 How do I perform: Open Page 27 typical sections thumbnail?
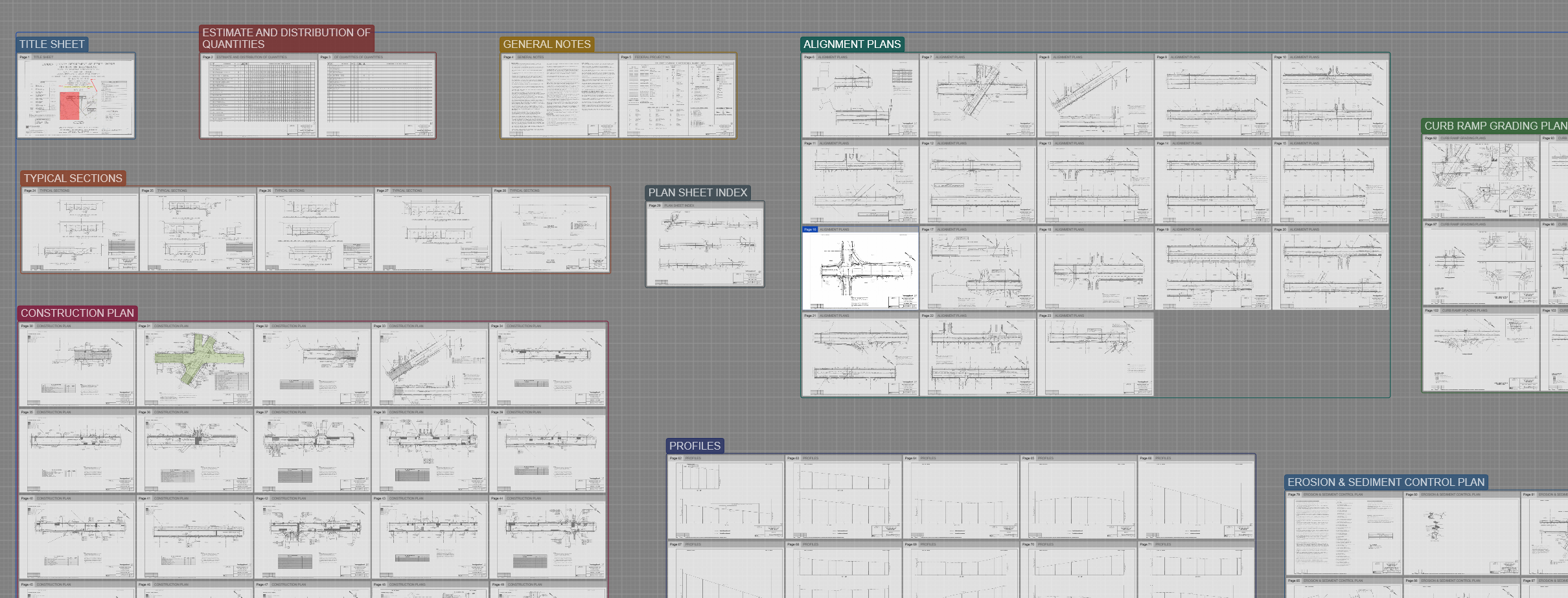433,229
